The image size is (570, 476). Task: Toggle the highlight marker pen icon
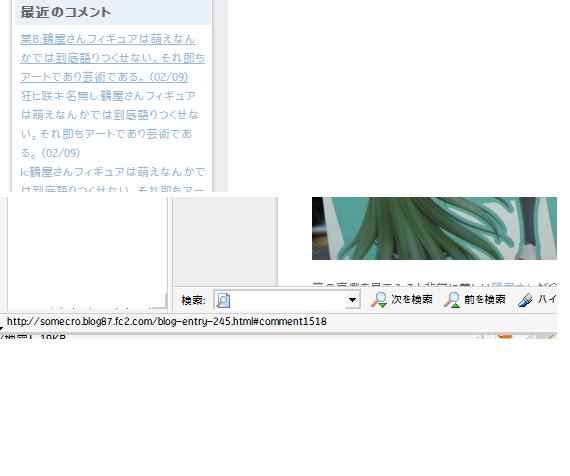[x=525, y=300]
